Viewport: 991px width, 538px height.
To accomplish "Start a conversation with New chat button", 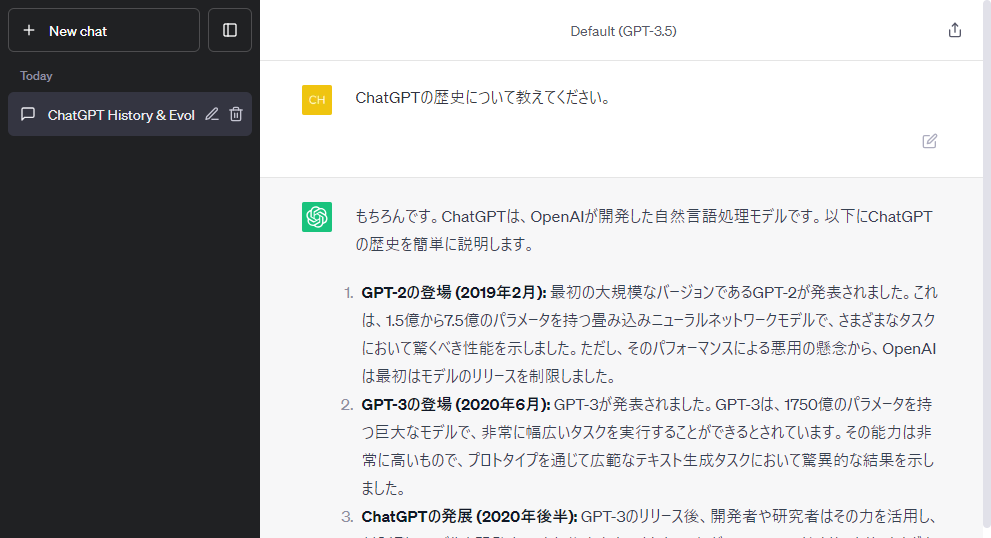I will coord(104,31).
